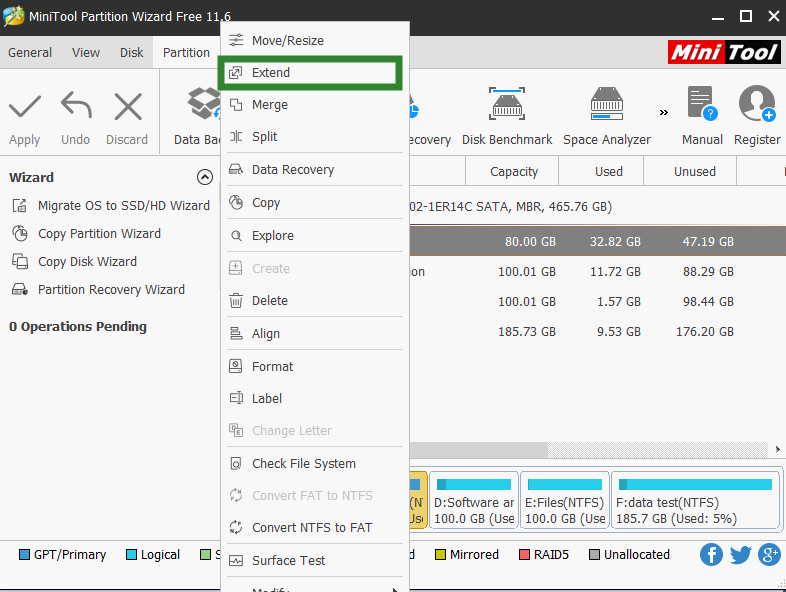Click the Capacity column header
Screen dimensions: 786x592
coord(512,171)
